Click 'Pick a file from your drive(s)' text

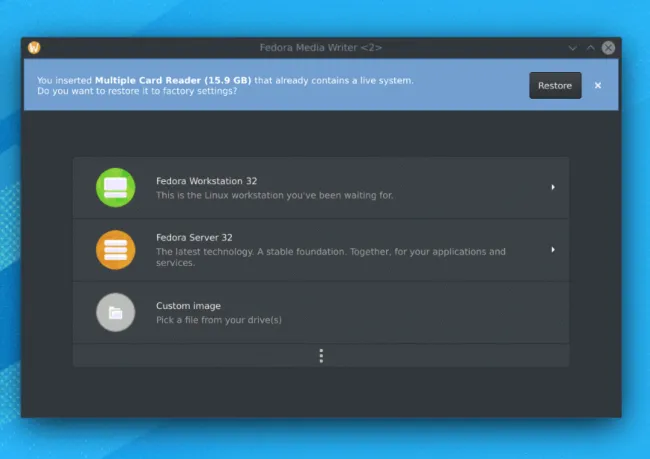coord(219,320)
